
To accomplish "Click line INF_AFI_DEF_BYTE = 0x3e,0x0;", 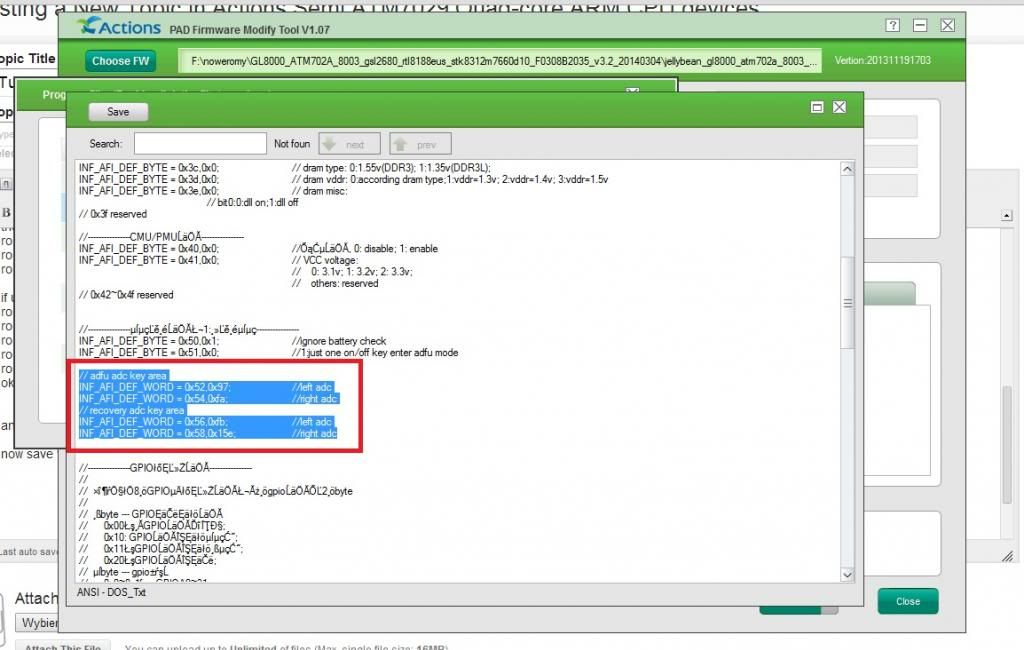I will click(x=149, y=191).
